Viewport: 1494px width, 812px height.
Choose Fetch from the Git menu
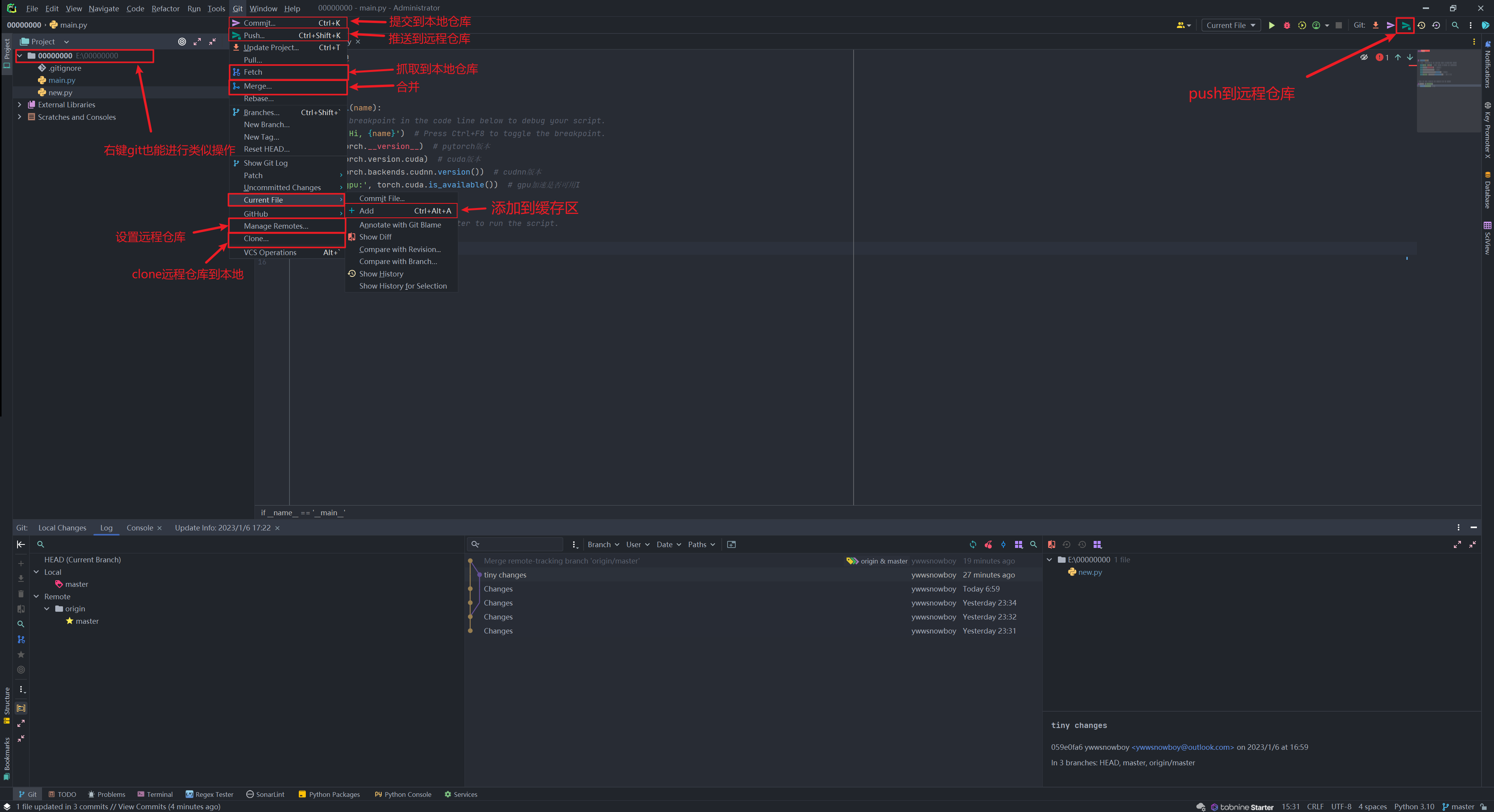pyautogui.click(x=288, y=72)
